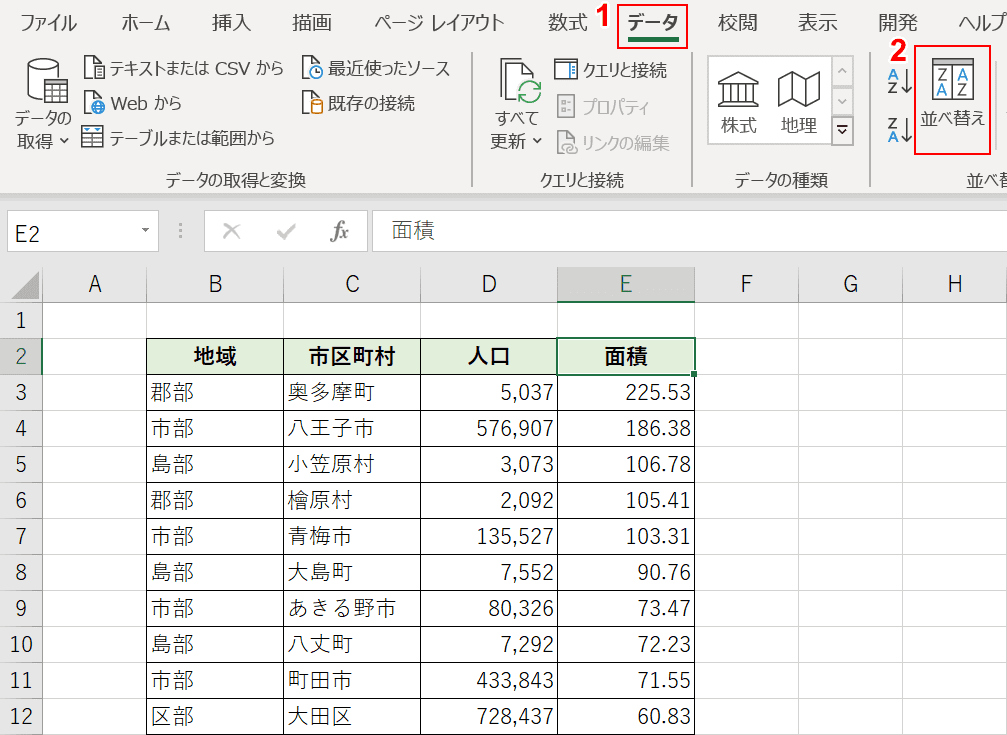Select column G header
This screenshot has width=1007, height=735.
click(850, 284)
